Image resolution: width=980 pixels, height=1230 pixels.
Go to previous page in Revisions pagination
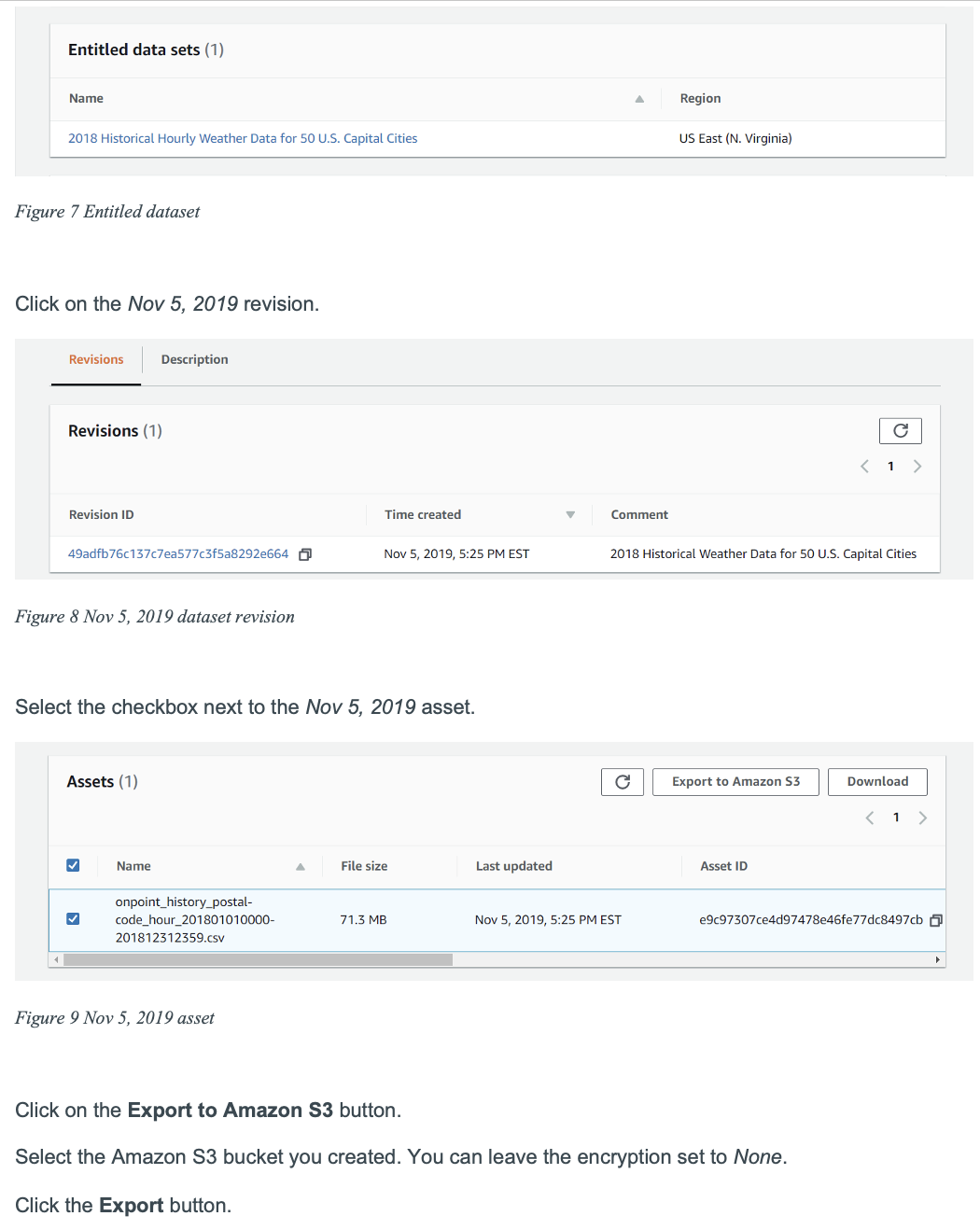point(864,467)
